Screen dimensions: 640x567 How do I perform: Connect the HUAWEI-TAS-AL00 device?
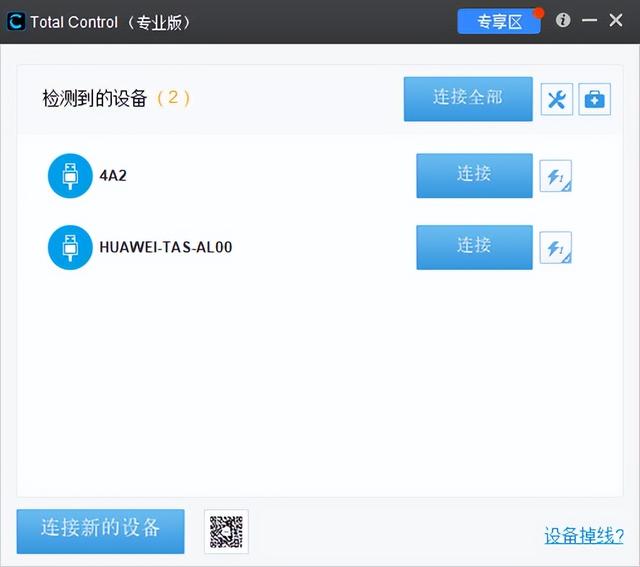point(474,247)
